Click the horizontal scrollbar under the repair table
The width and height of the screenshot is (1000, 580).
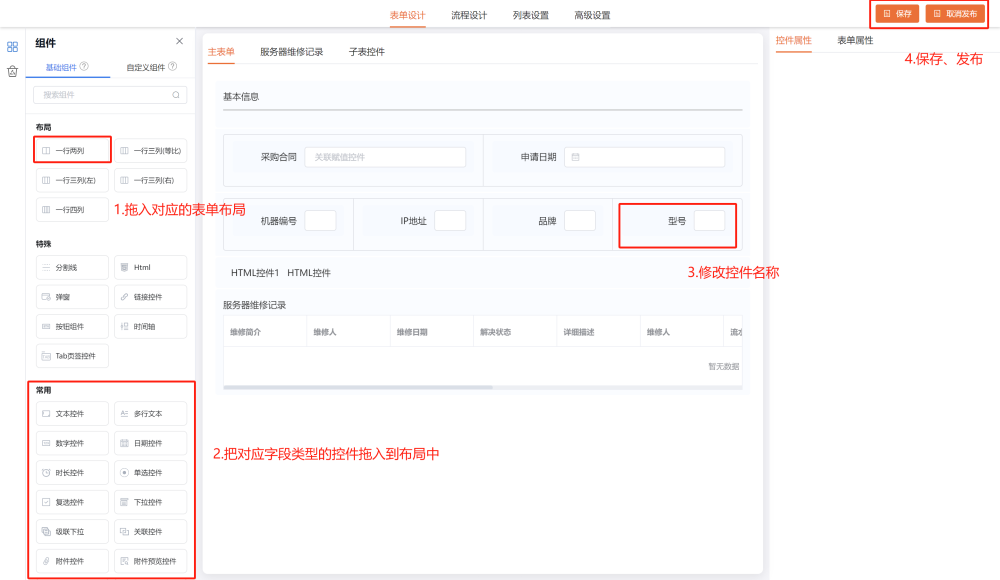[x=358, y=386]
